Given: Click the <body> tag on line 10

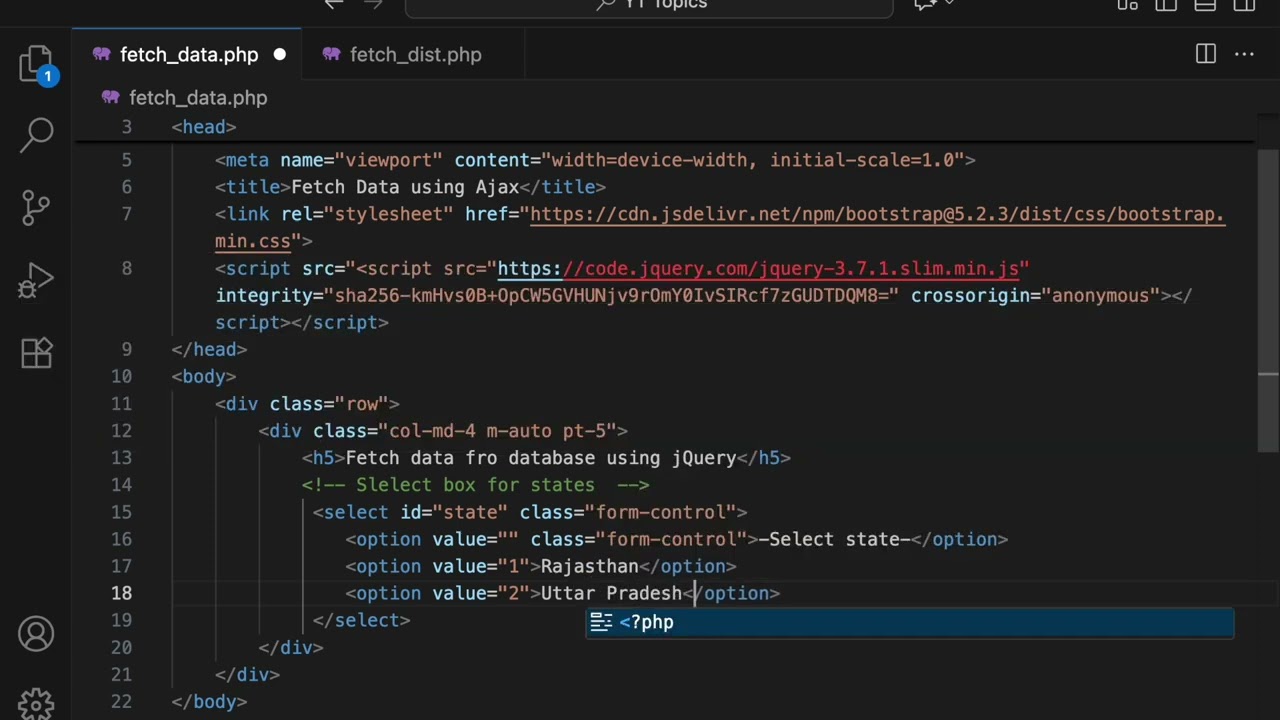Looking at the screenshot, I should [204, 376].
